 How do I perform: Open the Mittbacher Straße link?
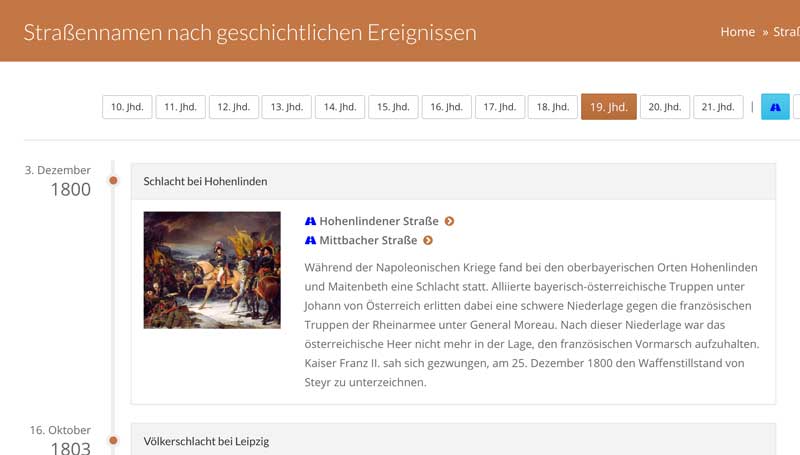368,240
